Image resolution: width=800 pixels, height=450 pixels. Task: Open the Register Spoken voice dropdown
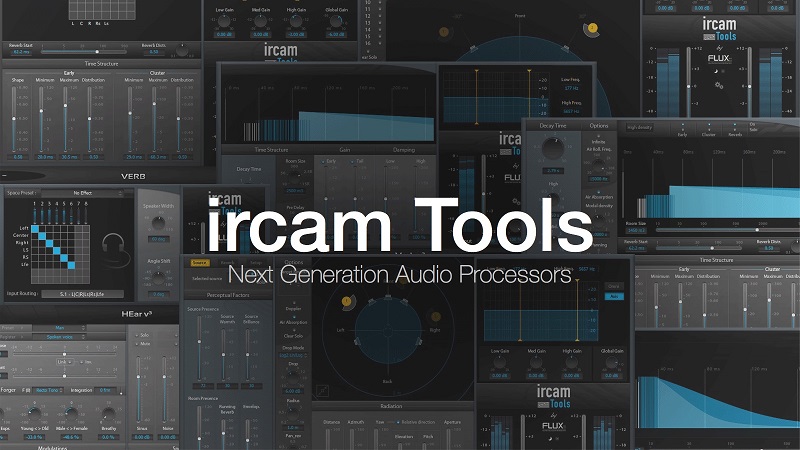(x=60, y=337)
